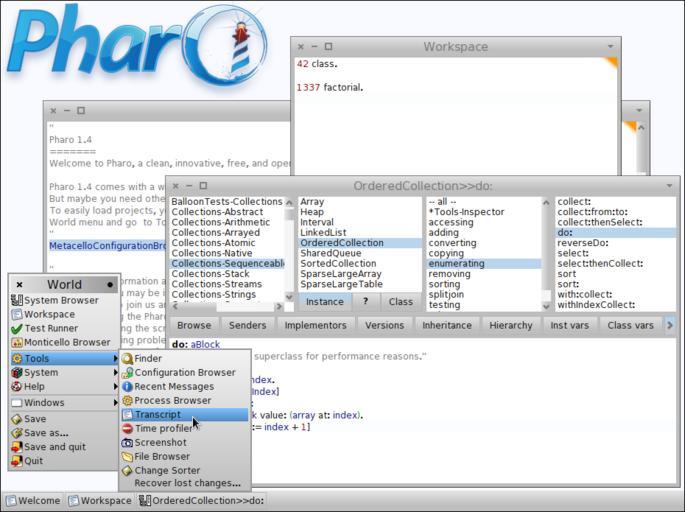The height and width of the screenshot is (512, 685).
Task: Select Transcript from the Tools submenu
Action: [158, 415]
